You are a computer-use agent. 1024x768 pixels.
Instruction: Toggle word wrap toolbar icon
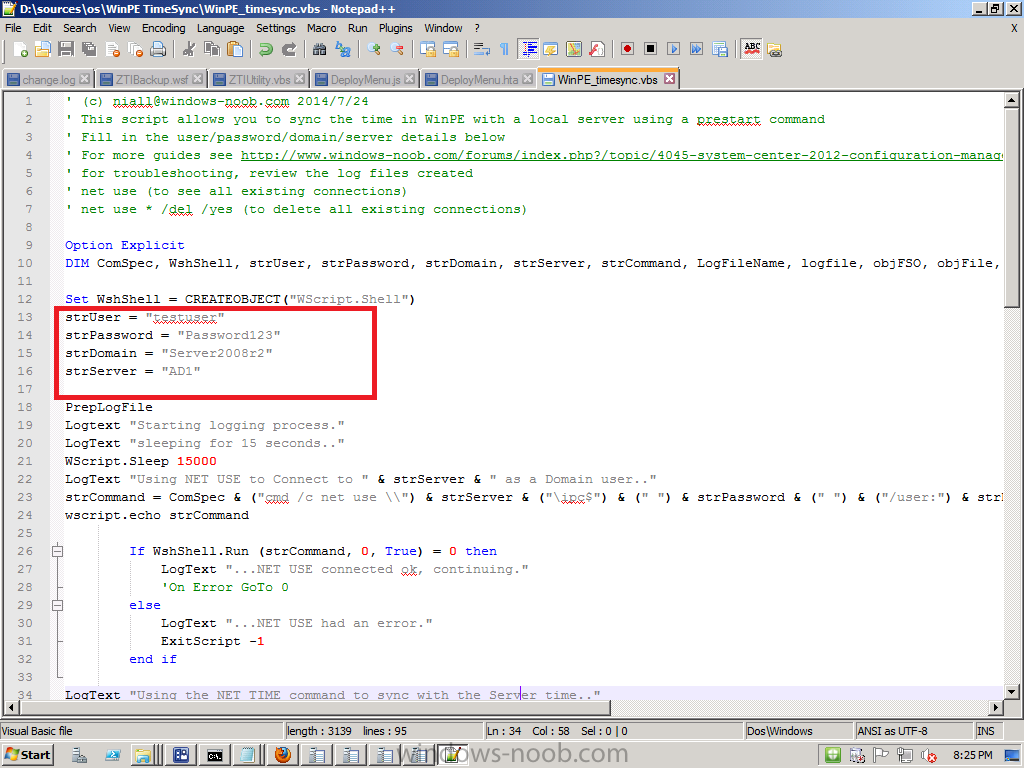(482, 50)
